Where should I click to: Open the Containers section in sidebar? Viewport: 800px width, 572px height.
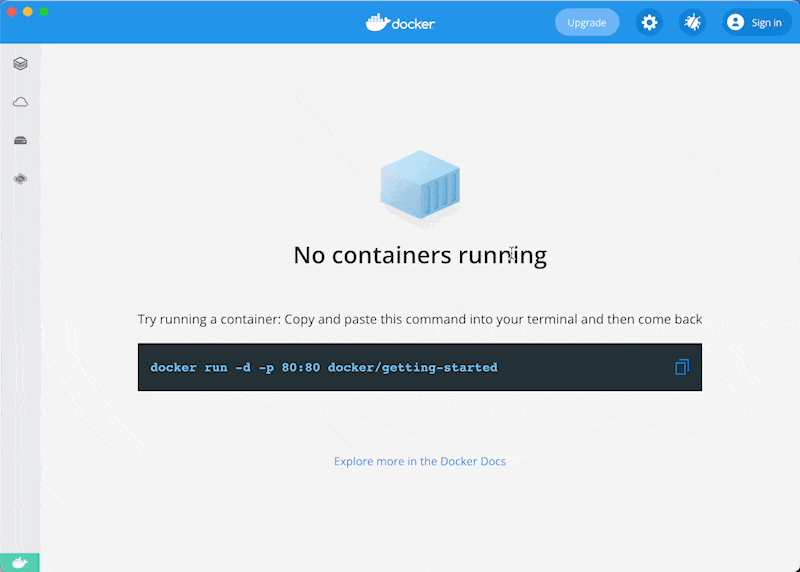click(x=20, y=63)
